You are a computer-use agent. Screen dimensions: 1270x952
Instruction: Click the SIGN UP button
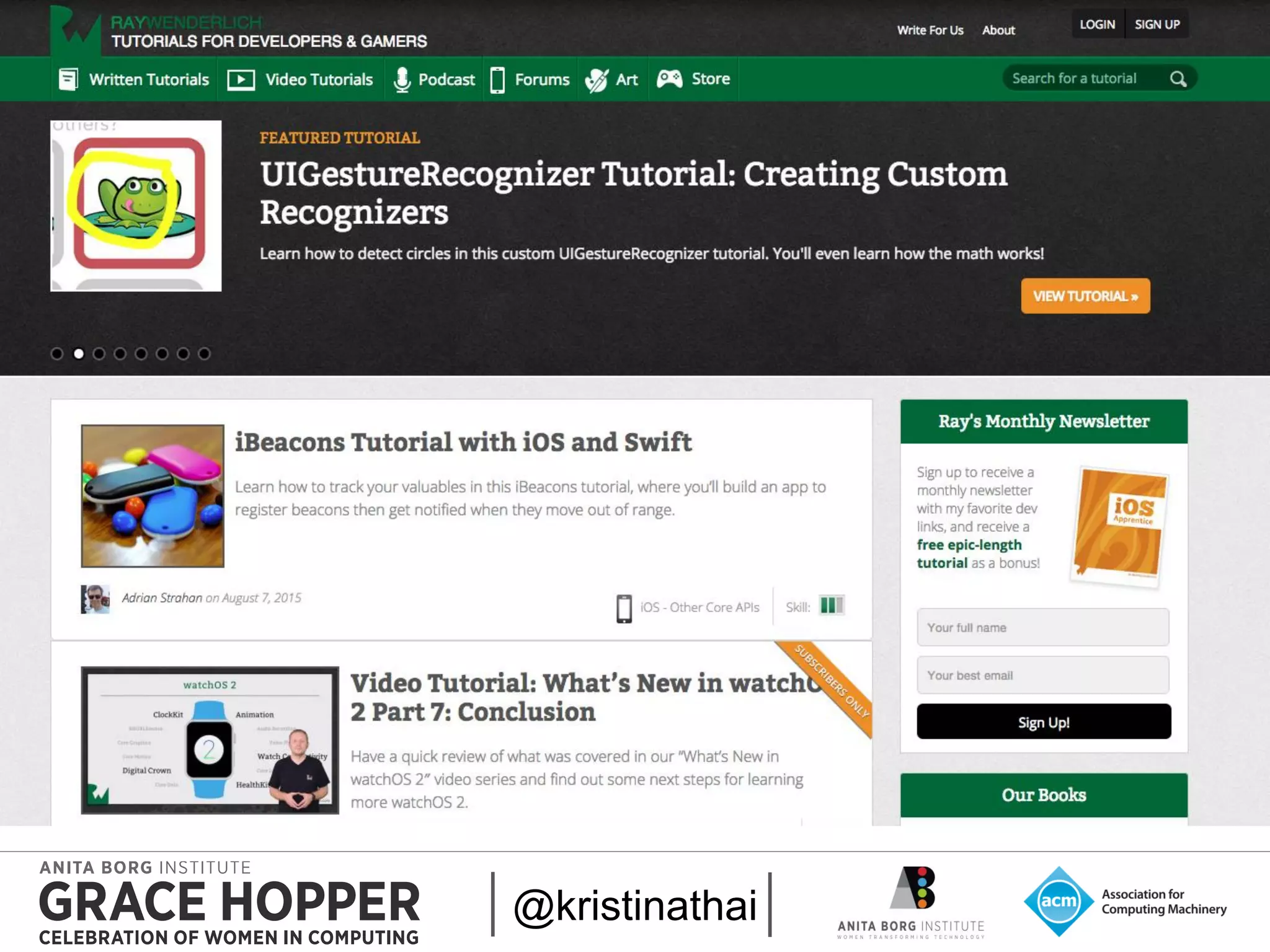click(x=1157, y=24)
